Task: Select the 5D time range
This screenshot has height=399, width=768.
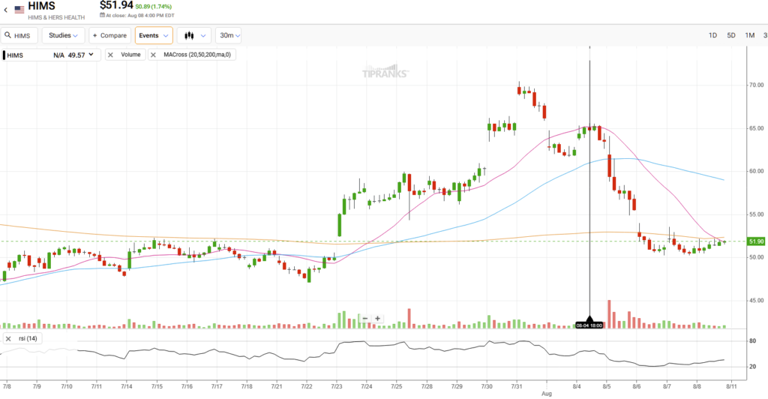Action: pyautogui.click(x=731, y=35)
